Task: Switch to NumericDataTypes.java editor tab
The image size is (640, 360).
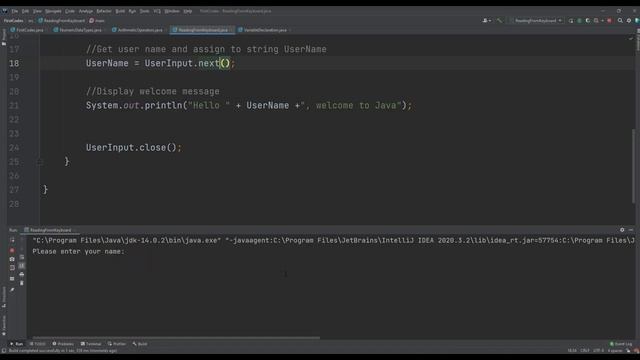Action: point(78,30)
